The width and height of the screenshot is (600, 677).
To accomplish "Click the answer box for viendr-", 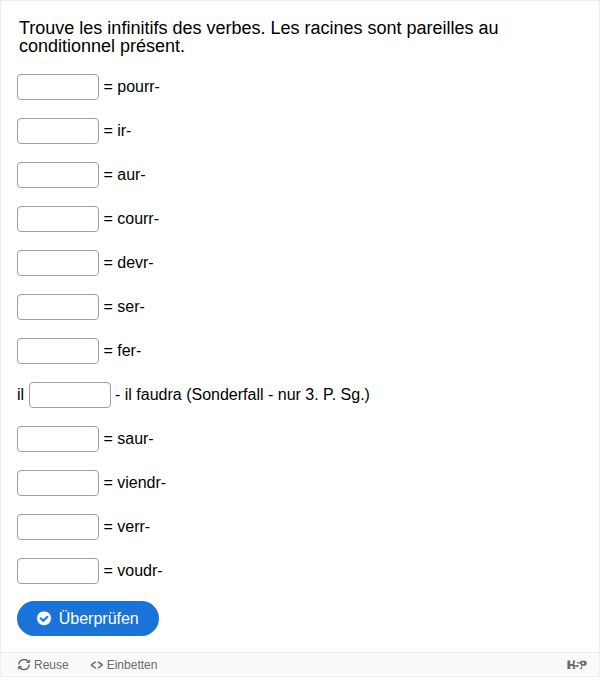I will 58,483.
